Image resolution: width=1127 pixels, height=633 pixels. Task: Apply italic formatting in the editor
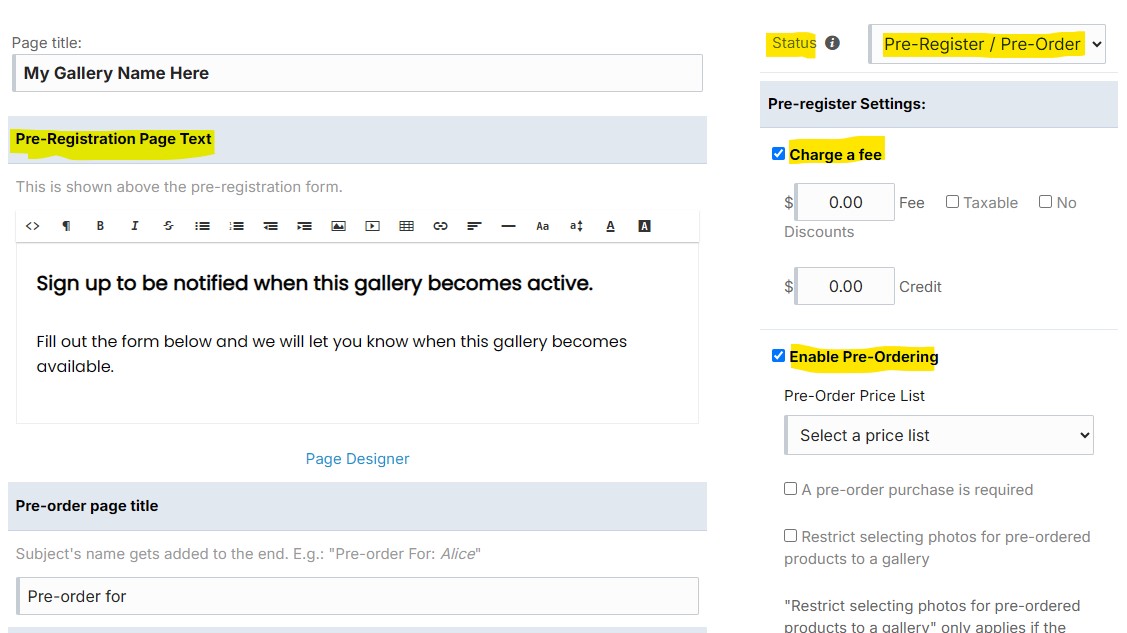[x=134, y=226]
